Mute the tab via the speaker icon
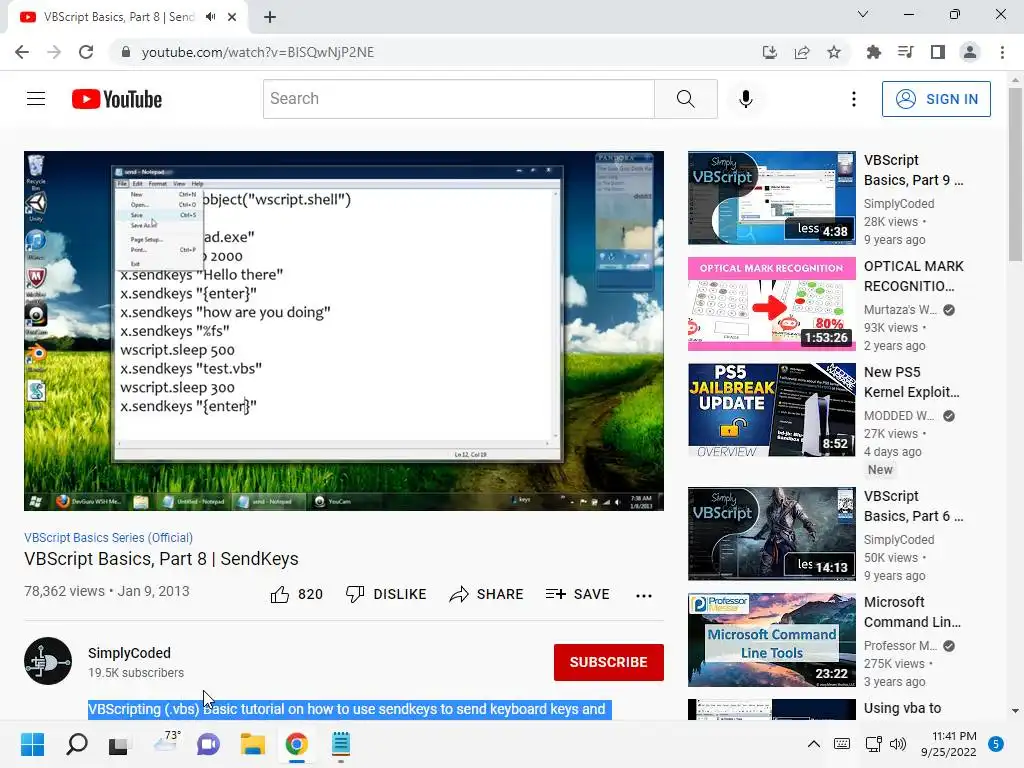The height and width of the screenshot is (768, 1024). tap(210, 17)
